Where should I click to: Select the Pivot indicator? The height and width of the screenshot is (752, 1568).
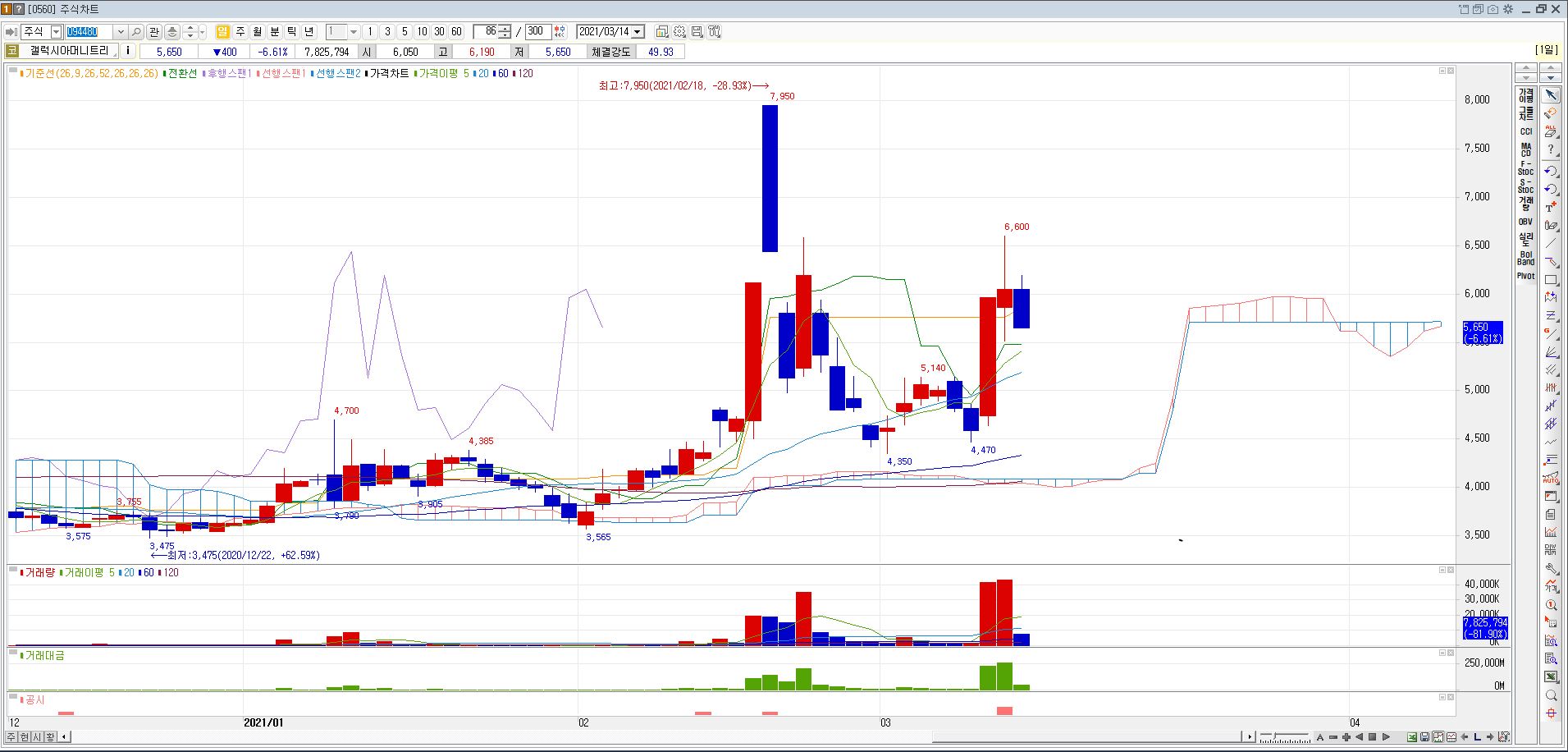(1525, 276)
